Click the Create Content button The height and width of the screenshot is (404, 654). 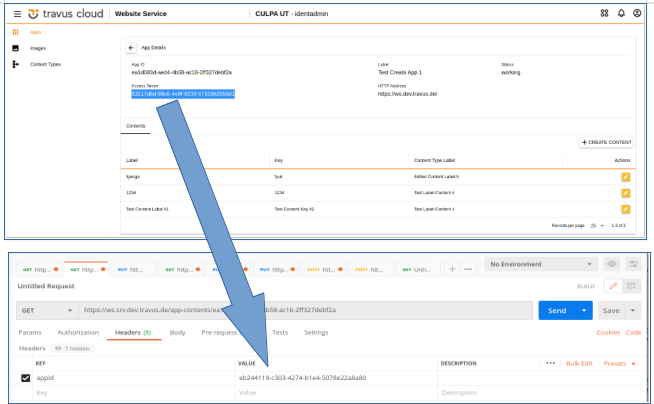[606, 142]
